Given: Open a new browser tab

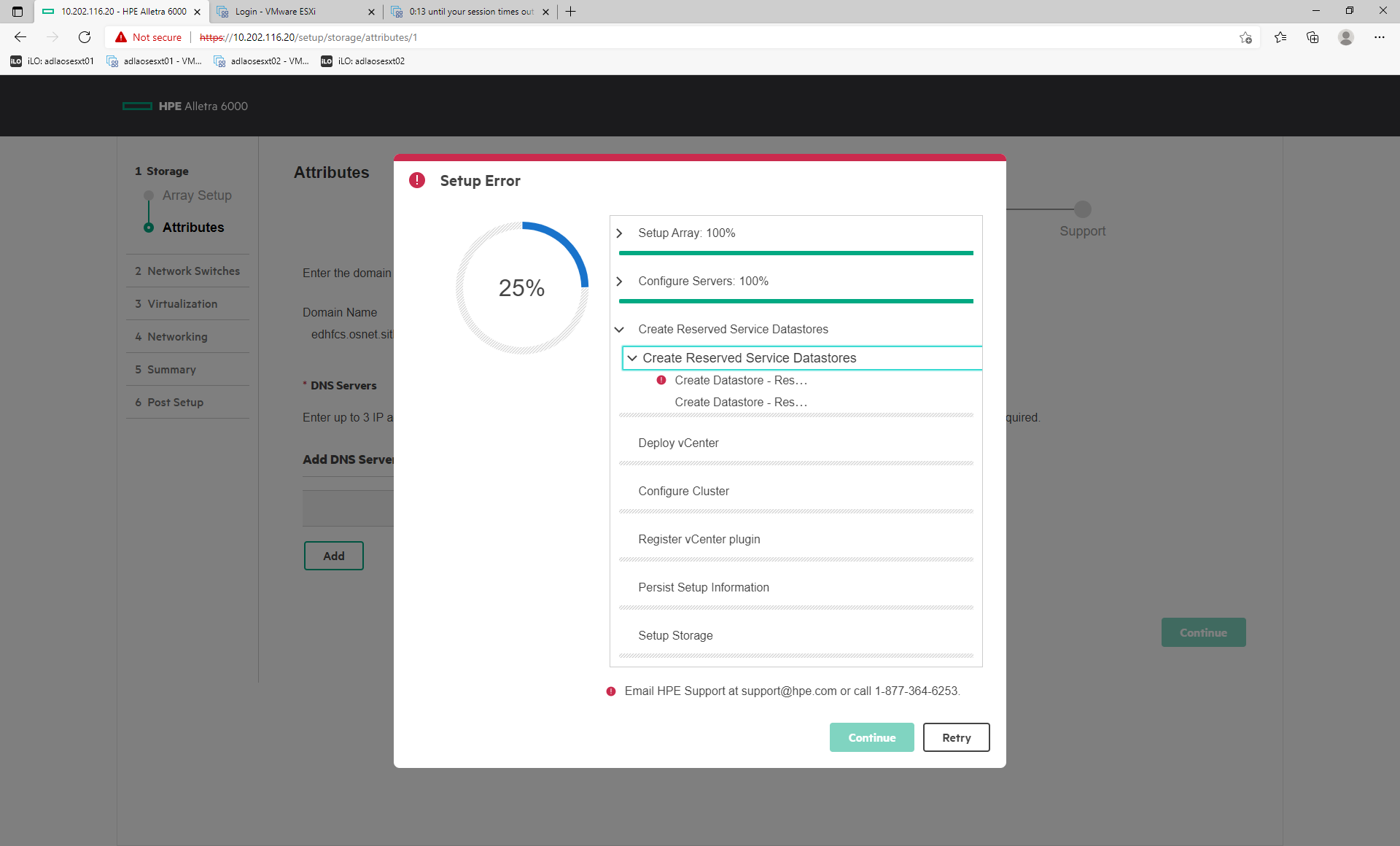Looking at the screenshot, I should click(571, 11).
